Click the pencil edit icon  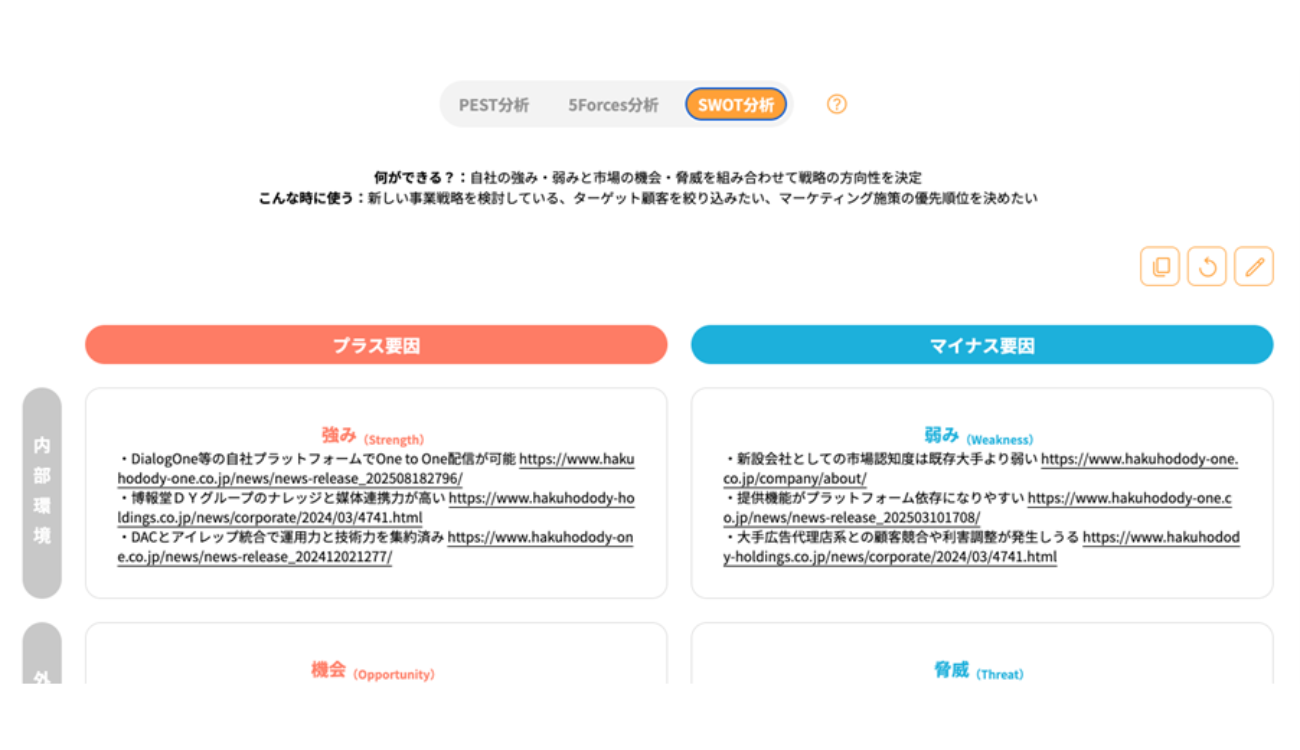coord(1254,267)
